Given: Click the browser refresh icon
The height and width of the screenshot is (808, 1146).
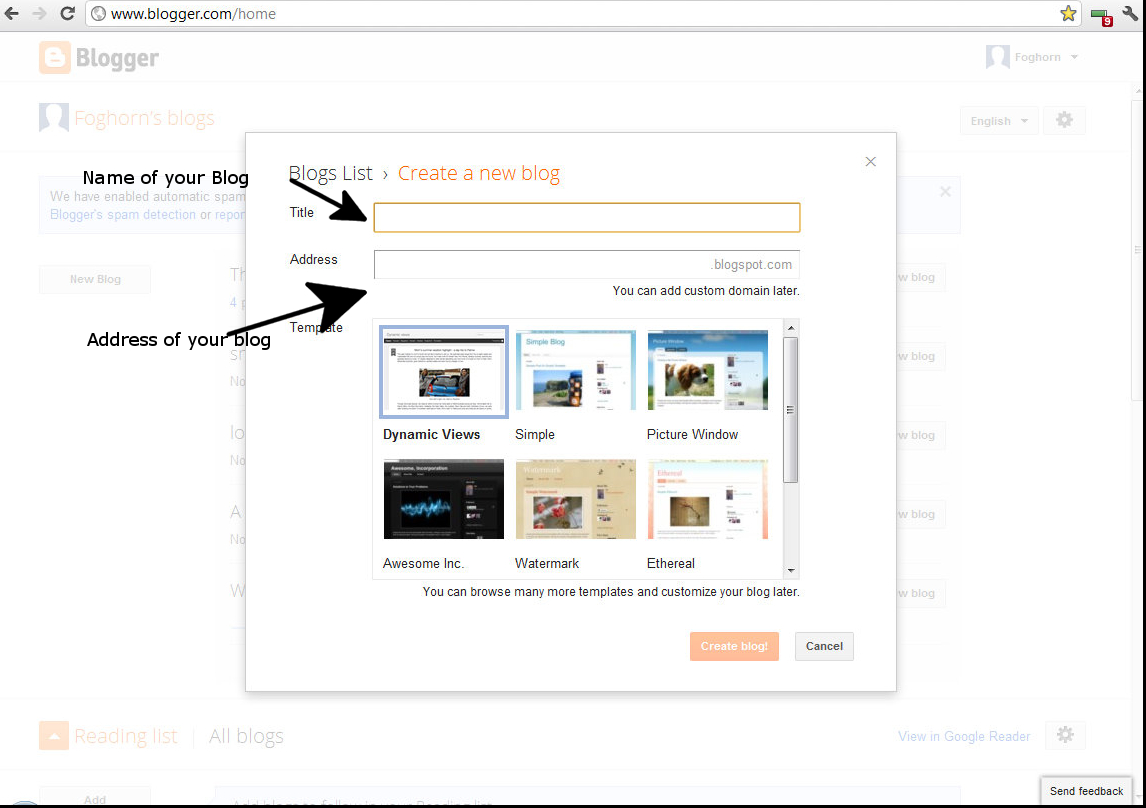Looking at the screenshot, I should [x=67, y=14].
